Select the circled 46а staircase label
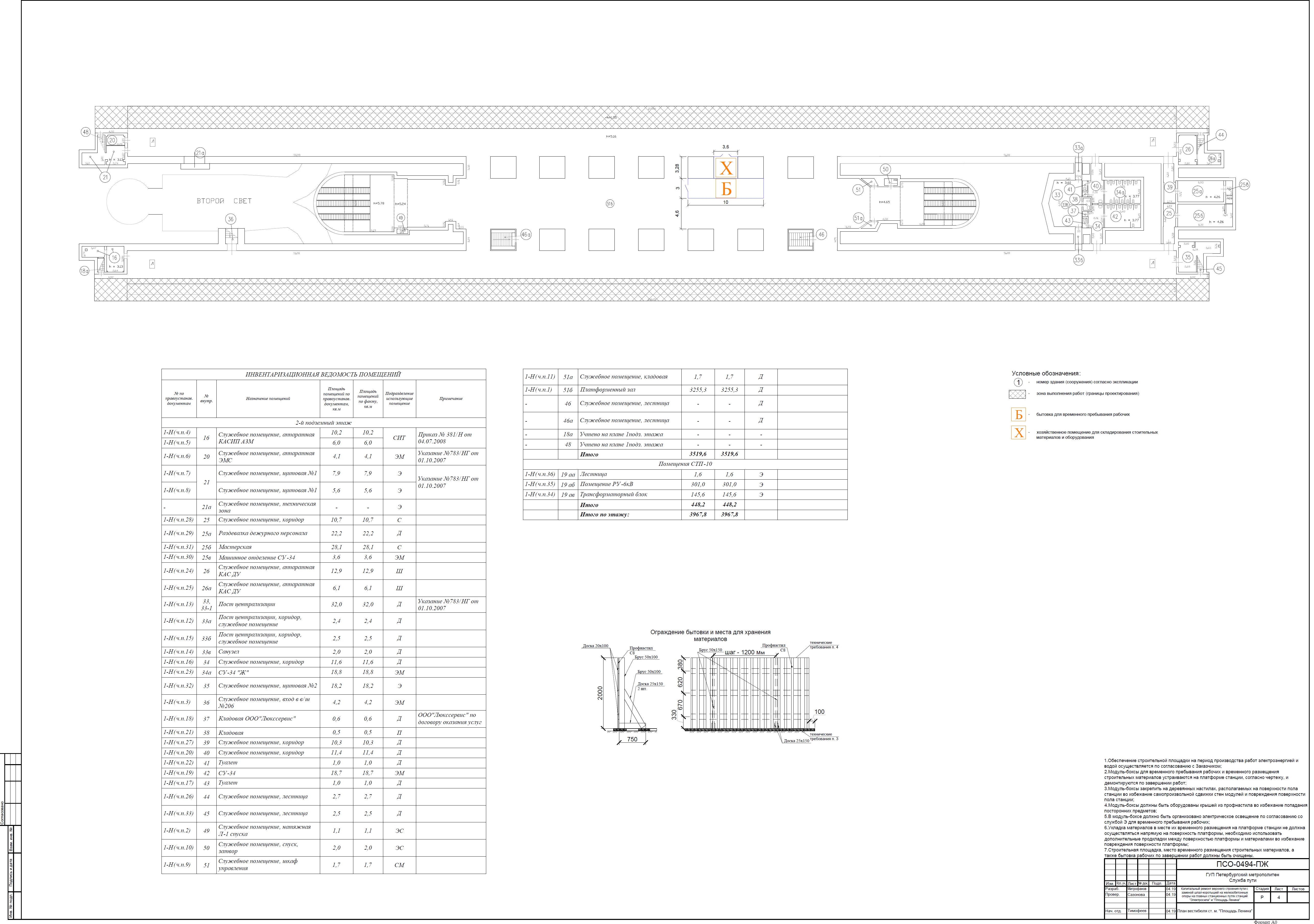 click(526, 235)
